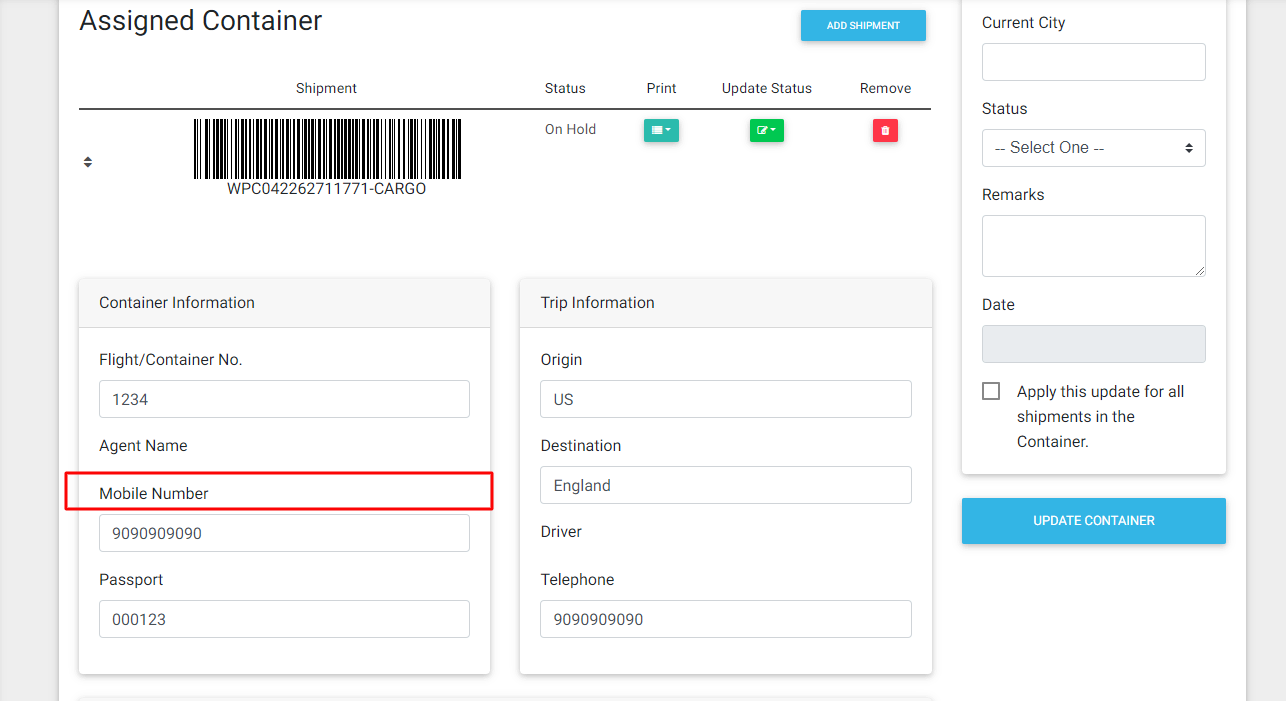
Task: Click the Date field
Action: coord(1093,344)
